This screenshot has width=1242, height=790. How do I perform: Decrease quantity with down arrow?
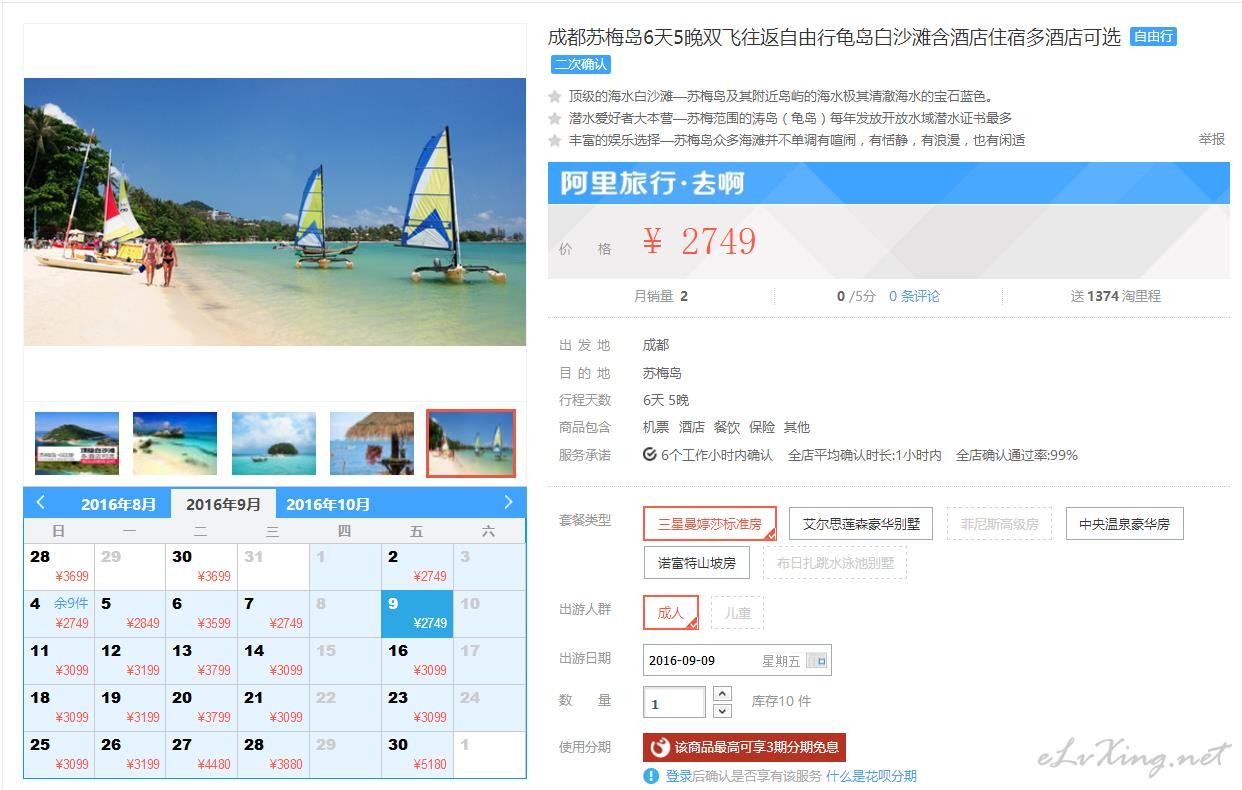[722, 711]
